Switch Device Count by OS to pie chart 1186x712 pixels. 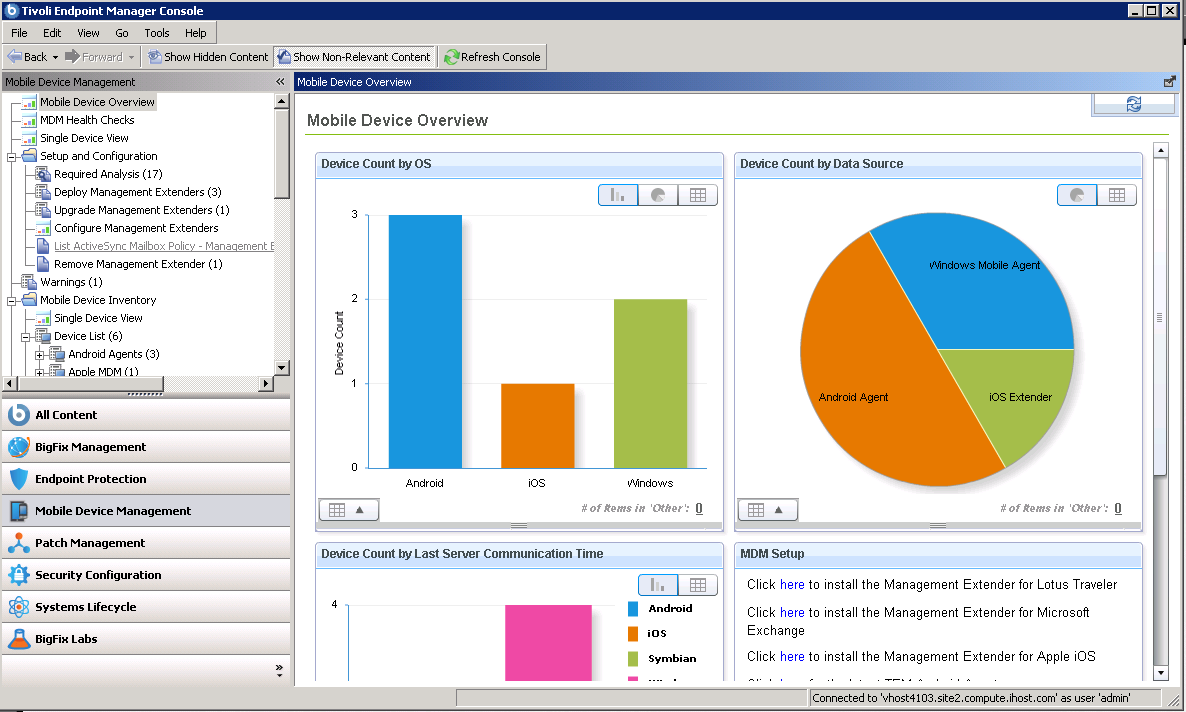tap(658, 195)
